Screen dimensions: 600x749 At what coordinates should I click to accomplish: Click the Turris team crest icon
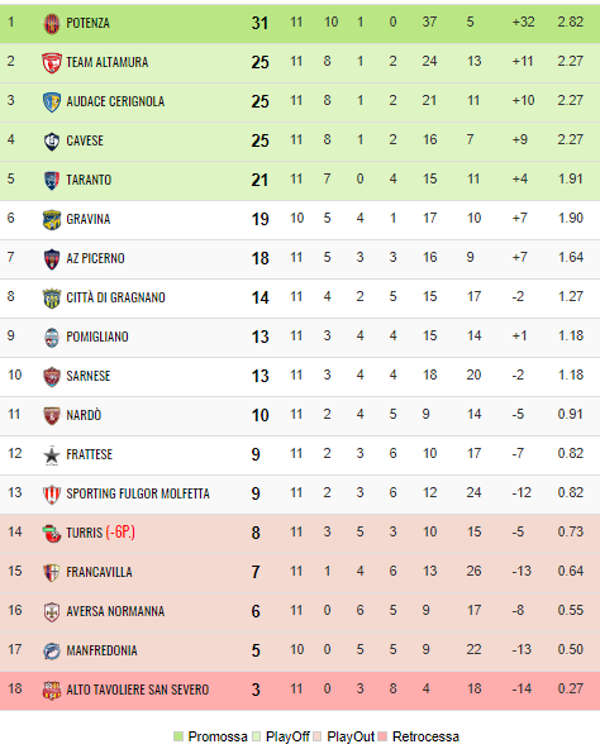52,533
